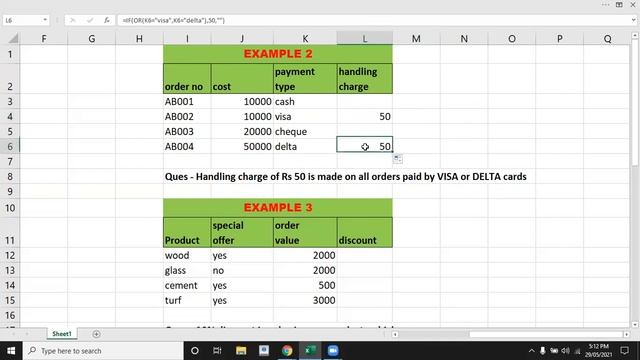The image size is (640, 360).
Task: Select column G header
Action: (91, 39)
